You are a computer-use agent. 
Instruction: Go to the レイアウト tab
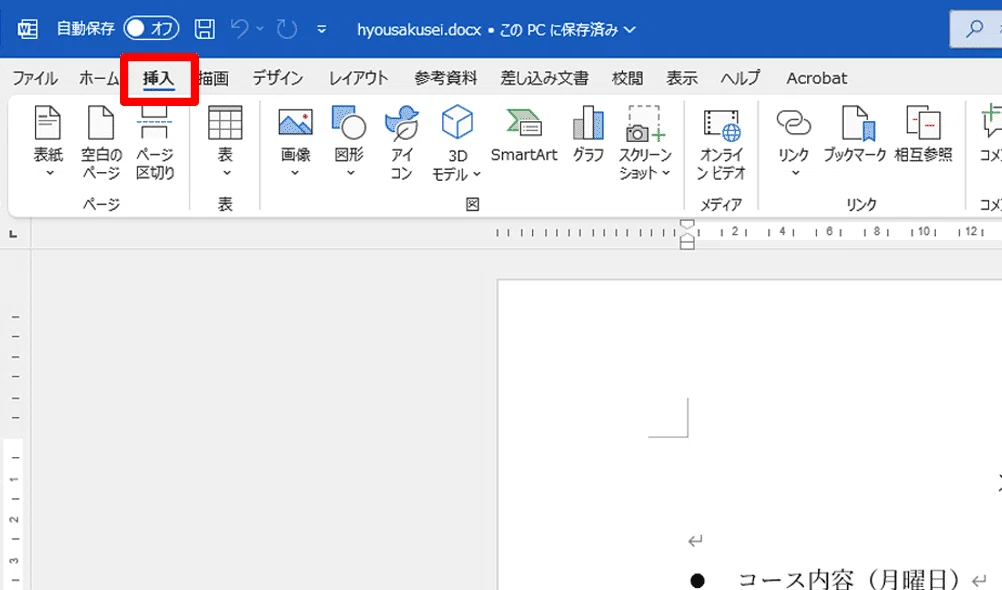pyautogui.click(x=358, y=78)
